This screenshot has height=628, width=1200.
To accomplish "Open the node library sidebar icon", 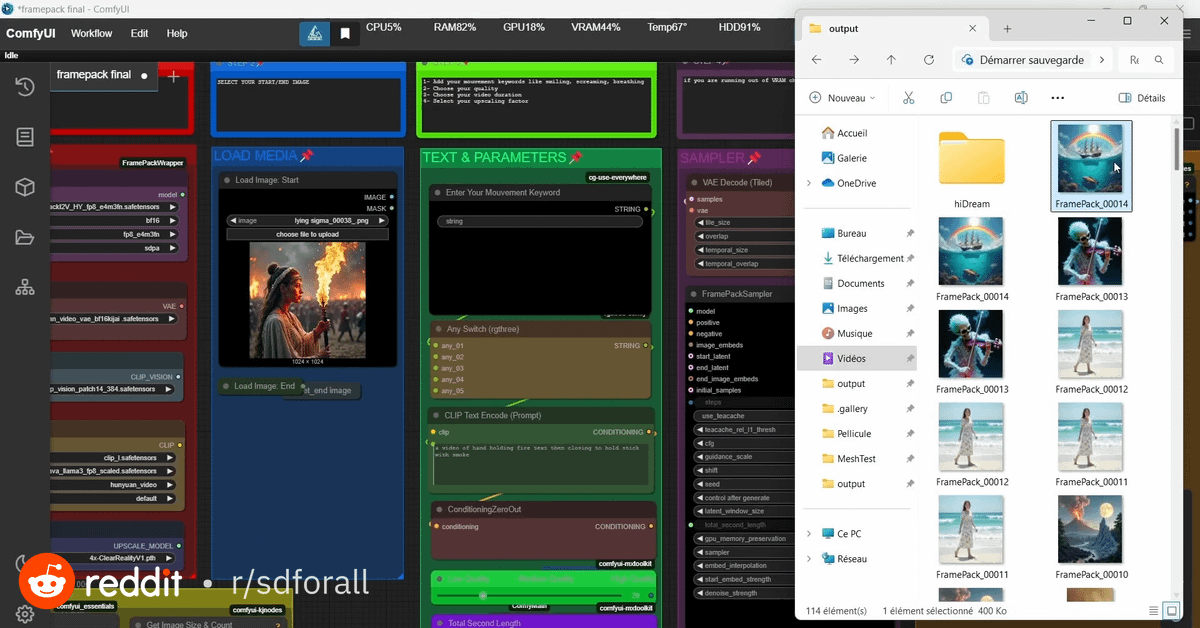I will (x=25, y=137).
